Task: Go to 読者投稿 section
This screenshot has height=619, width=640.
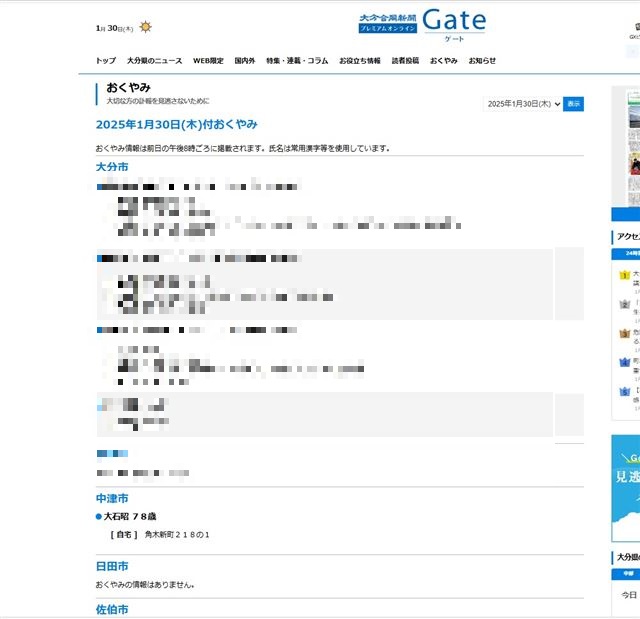Action: pyautogui.click(x=405, y=61)
